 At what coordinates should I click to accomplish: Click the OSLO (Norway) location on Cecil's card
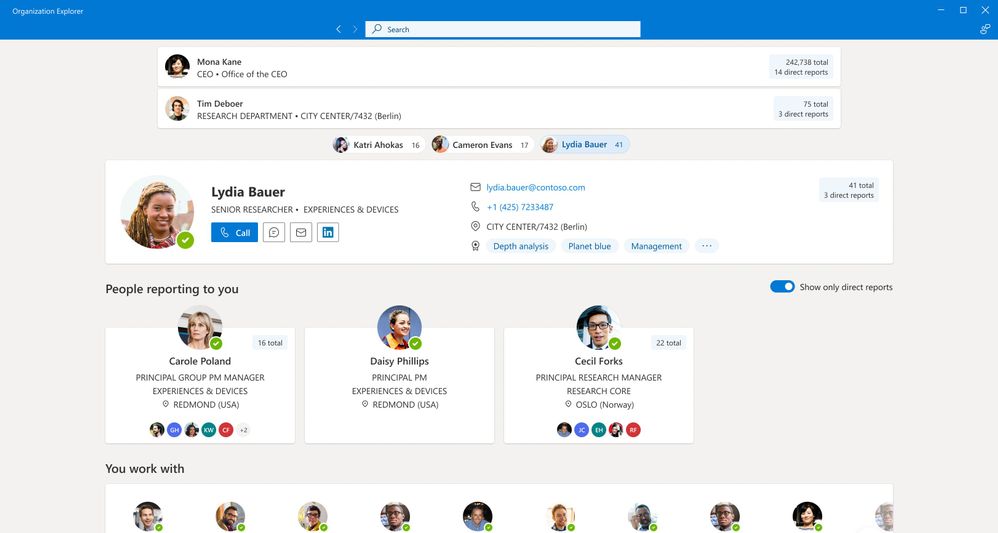click(605, 404)
